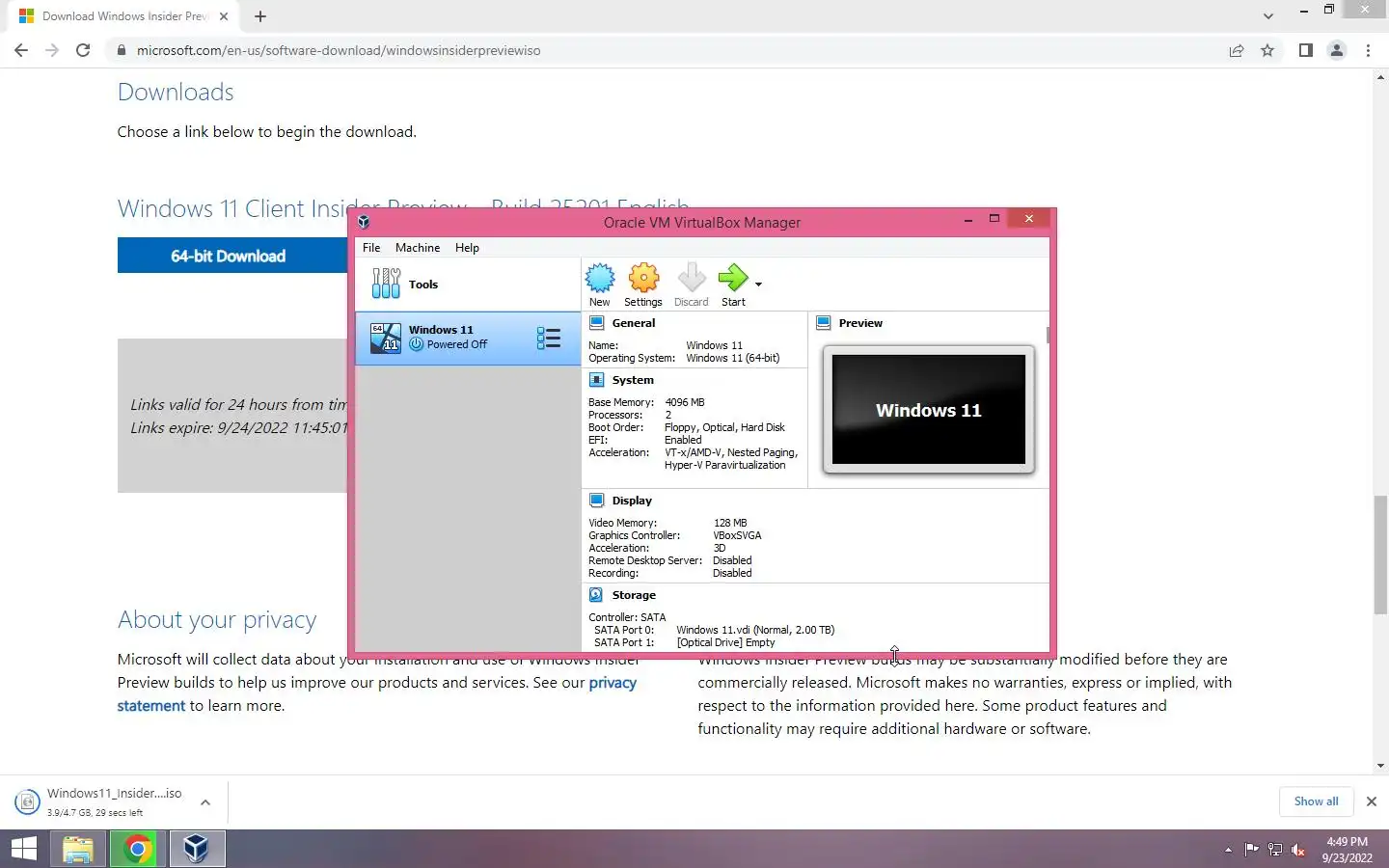Click the System section header icon
The height and width of the screenshot is (868, 1389).
point(596,380)
